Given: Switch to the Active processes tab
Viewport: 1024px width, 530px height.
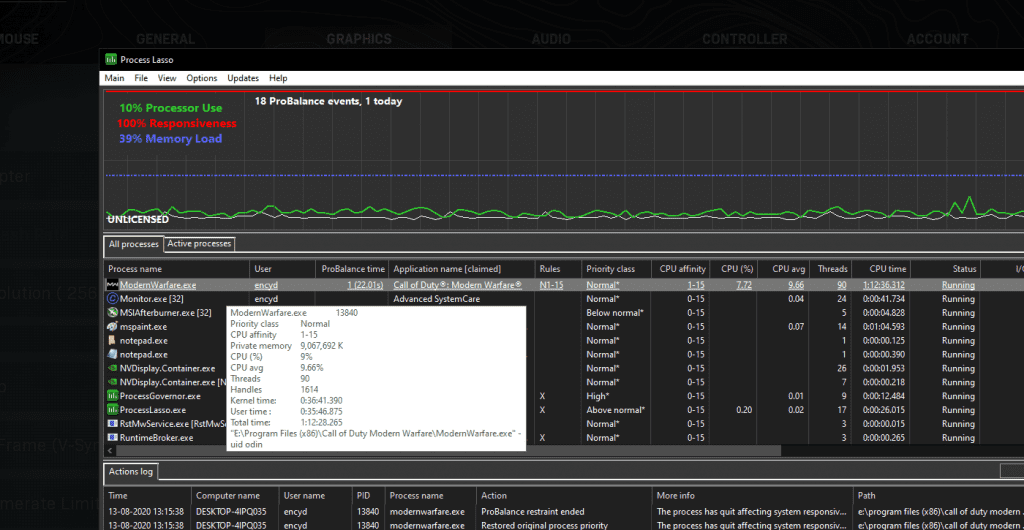Looking at the screenshot, I should [199, 243].
